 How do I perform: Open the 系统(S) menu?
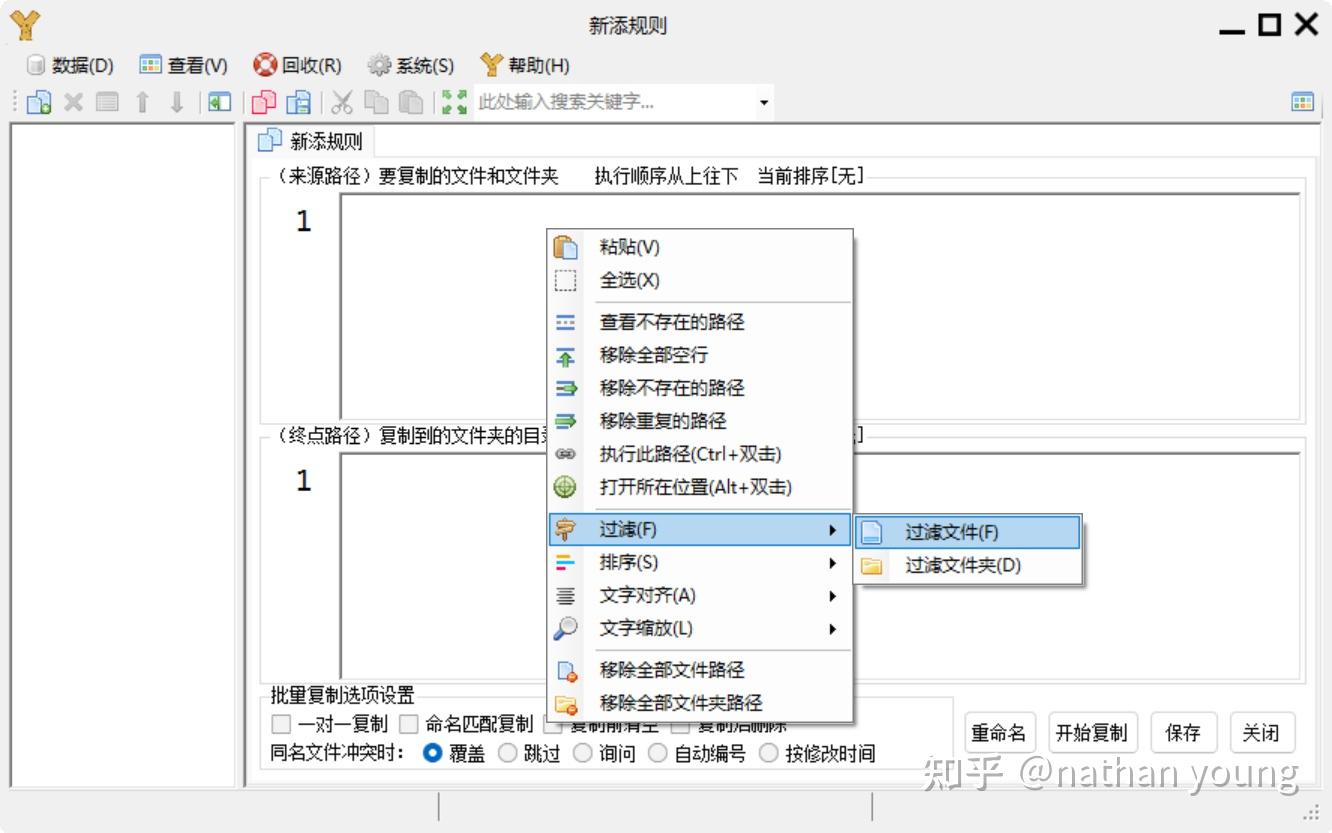[x=411, y=66]
